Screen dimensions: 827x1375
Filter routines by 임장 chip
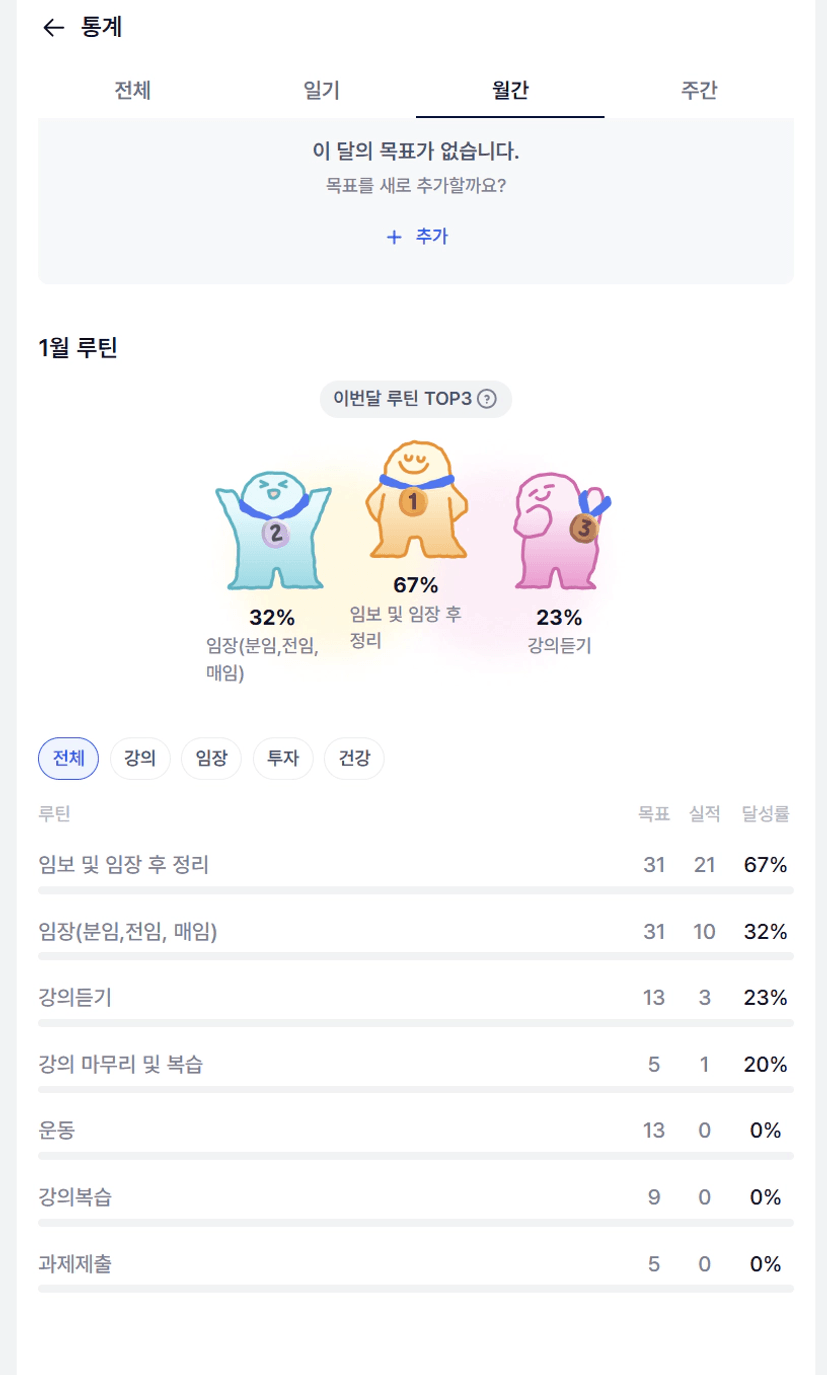(x=211, y=759)
